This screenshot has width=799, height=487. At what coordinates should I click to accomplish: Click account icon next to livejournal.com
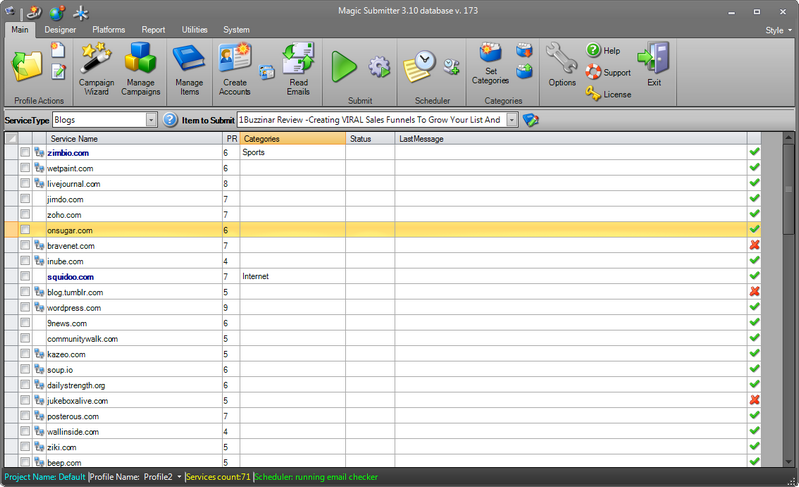39,183
